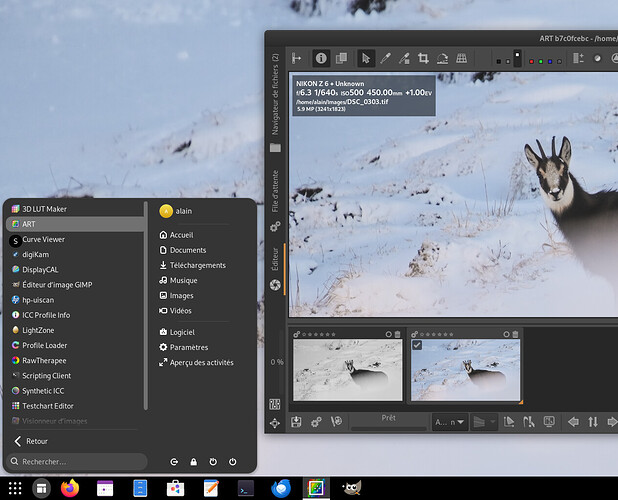Switch to File d'attente tab
This screenshot has height=500, width=618.
click(275, 191)
